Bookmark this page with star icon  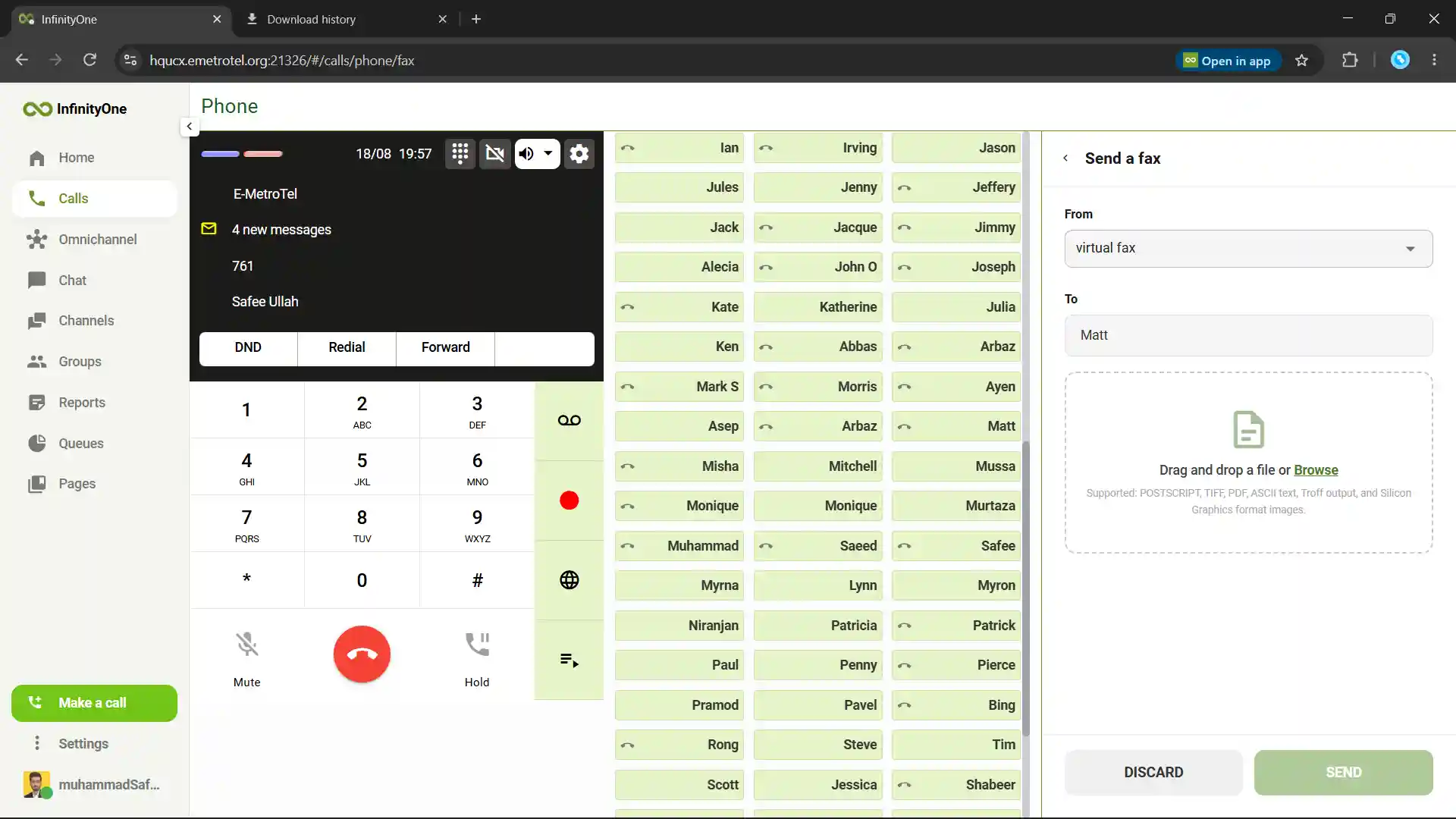coord(1301,61)
